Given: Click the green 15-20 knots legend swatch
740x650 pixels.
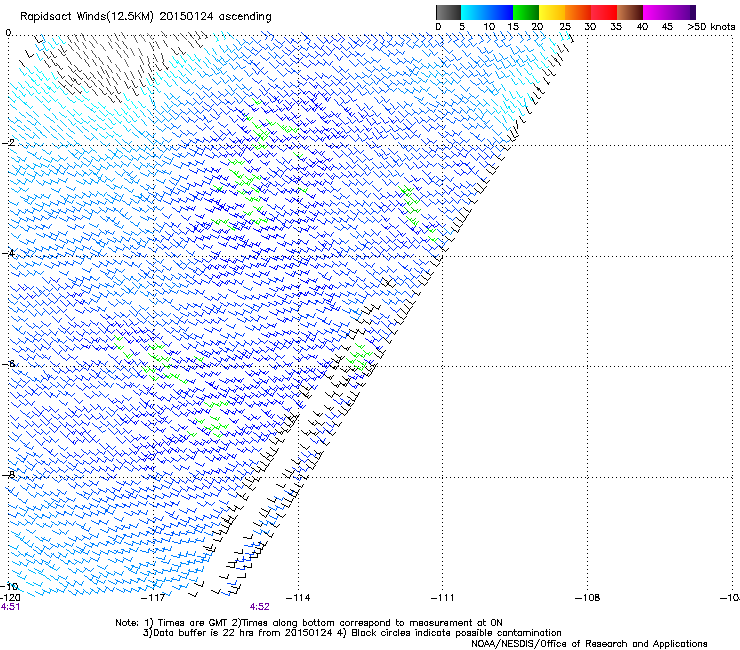Looking at the screenshot, I should (526, 12).
